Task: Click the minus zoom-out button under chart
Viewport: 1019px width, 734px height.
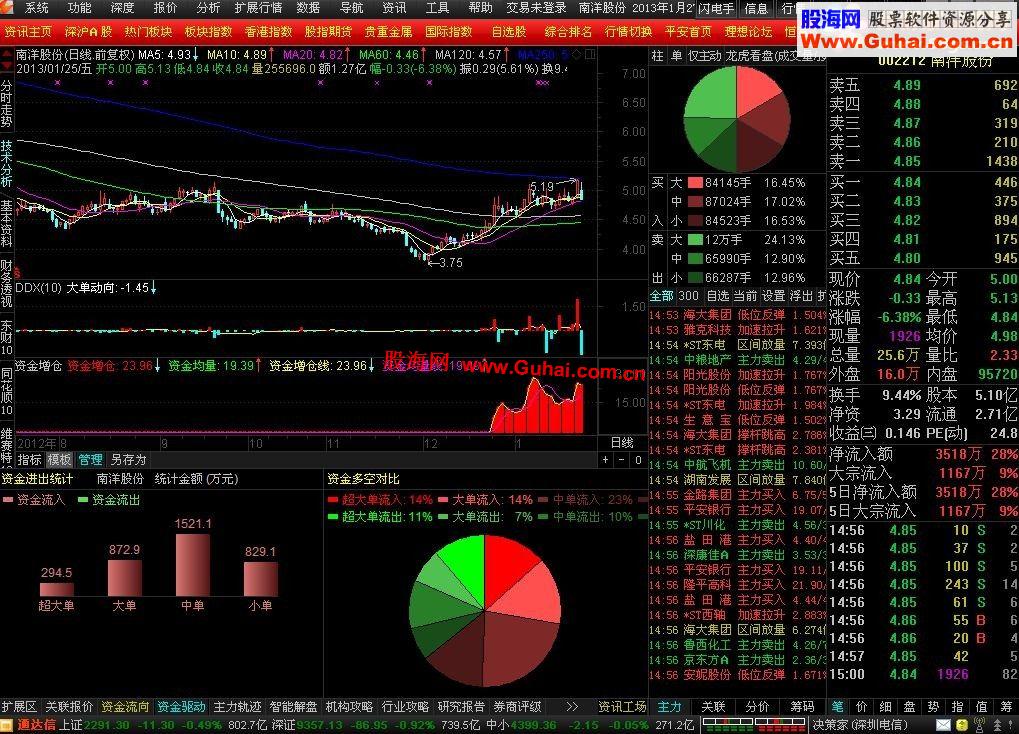Action: point(622,460)
